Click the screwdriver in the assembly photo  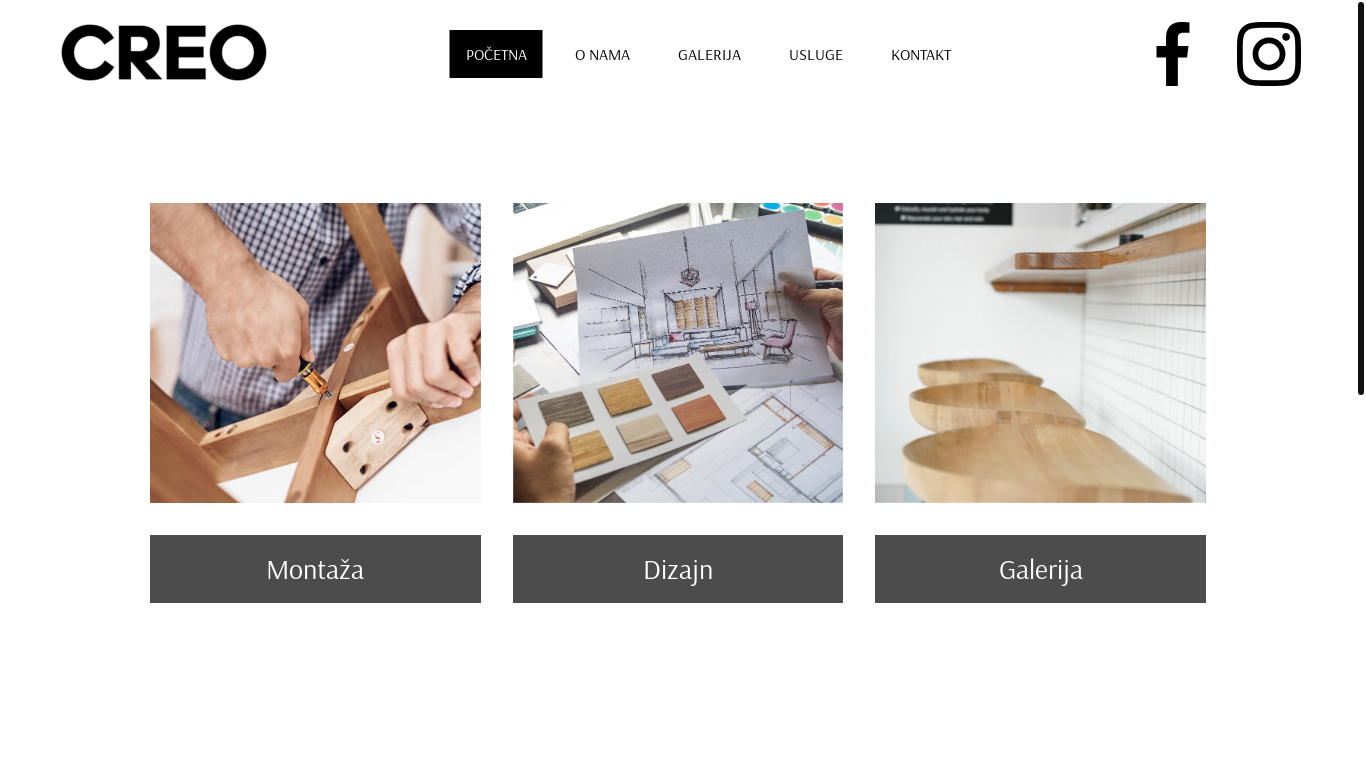tap(315, 380)
